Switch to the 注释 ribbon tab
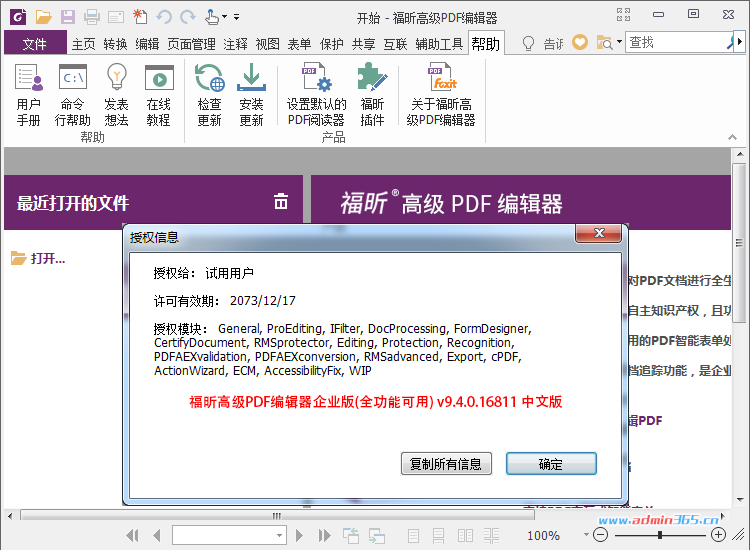This screenshot has width=750, height=550. coord(235,44)
